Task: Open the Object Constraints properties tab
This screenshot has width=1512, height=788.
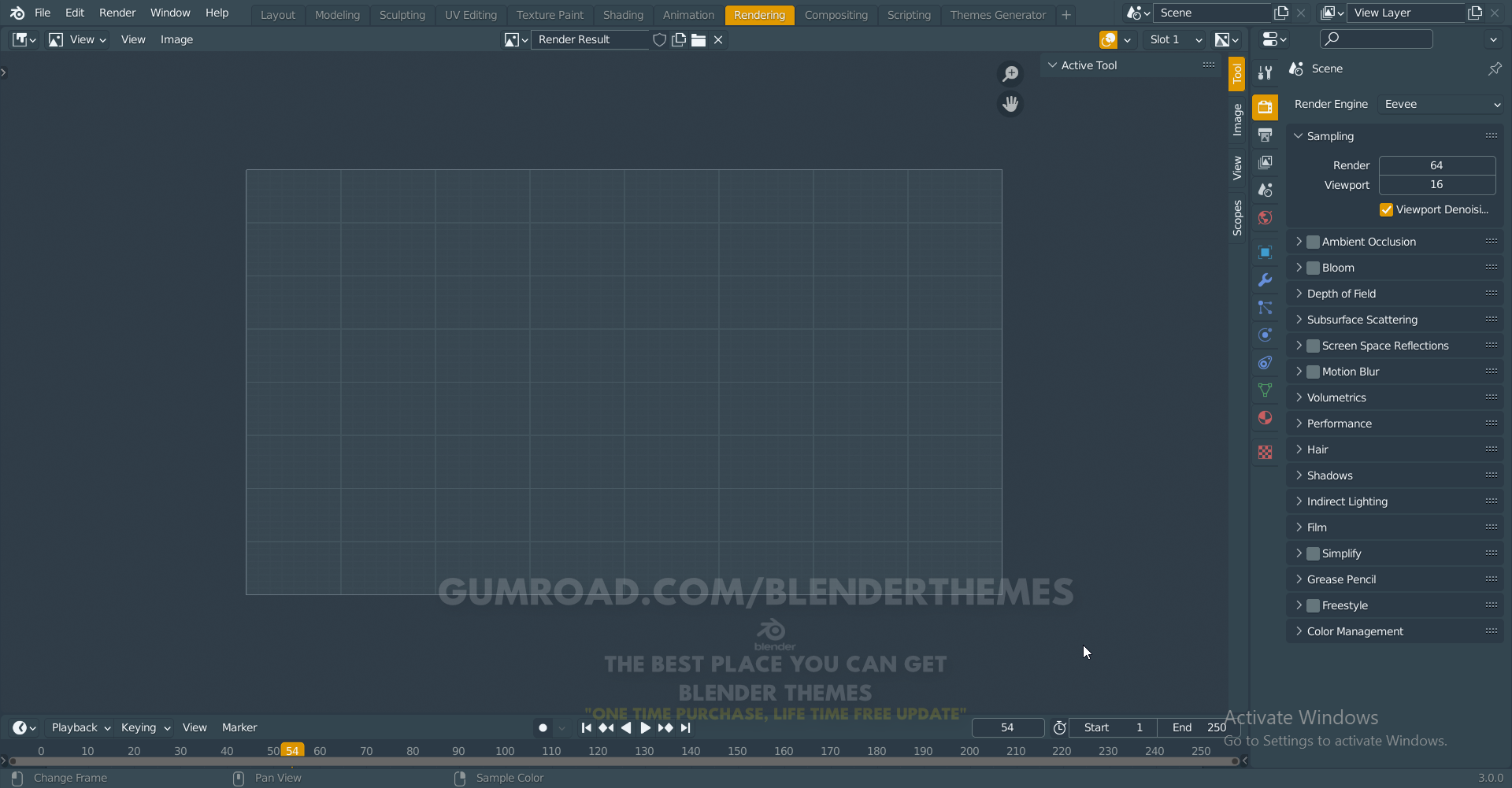Action: tap(1266, 362)
